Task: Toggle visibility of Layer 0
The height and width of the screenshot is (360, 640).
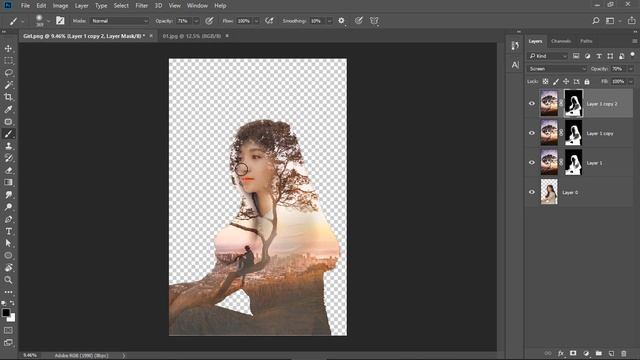Action: [532, 192]
